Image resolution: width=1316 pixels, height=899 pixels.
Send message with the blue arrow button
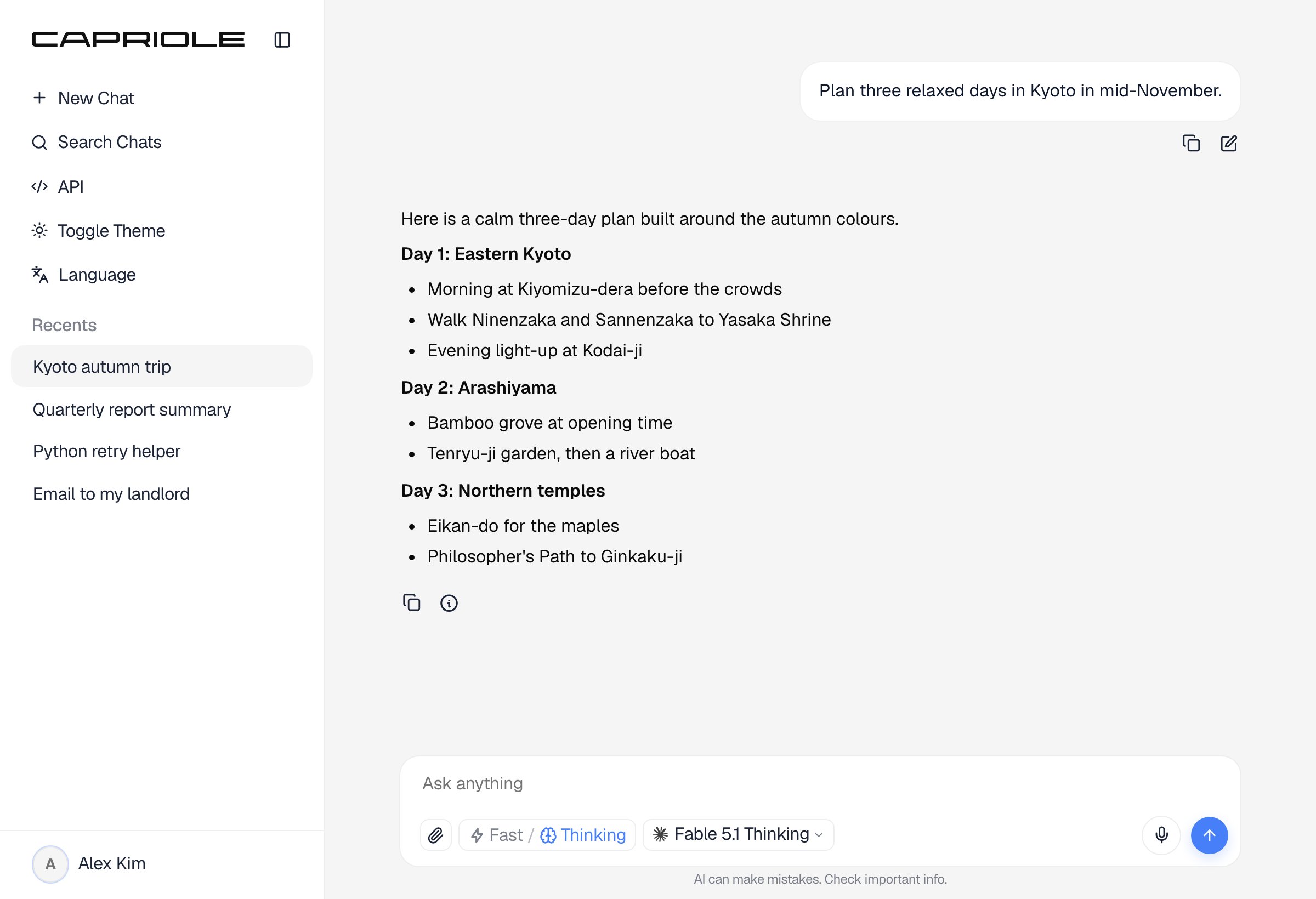tap(1209, 834)
